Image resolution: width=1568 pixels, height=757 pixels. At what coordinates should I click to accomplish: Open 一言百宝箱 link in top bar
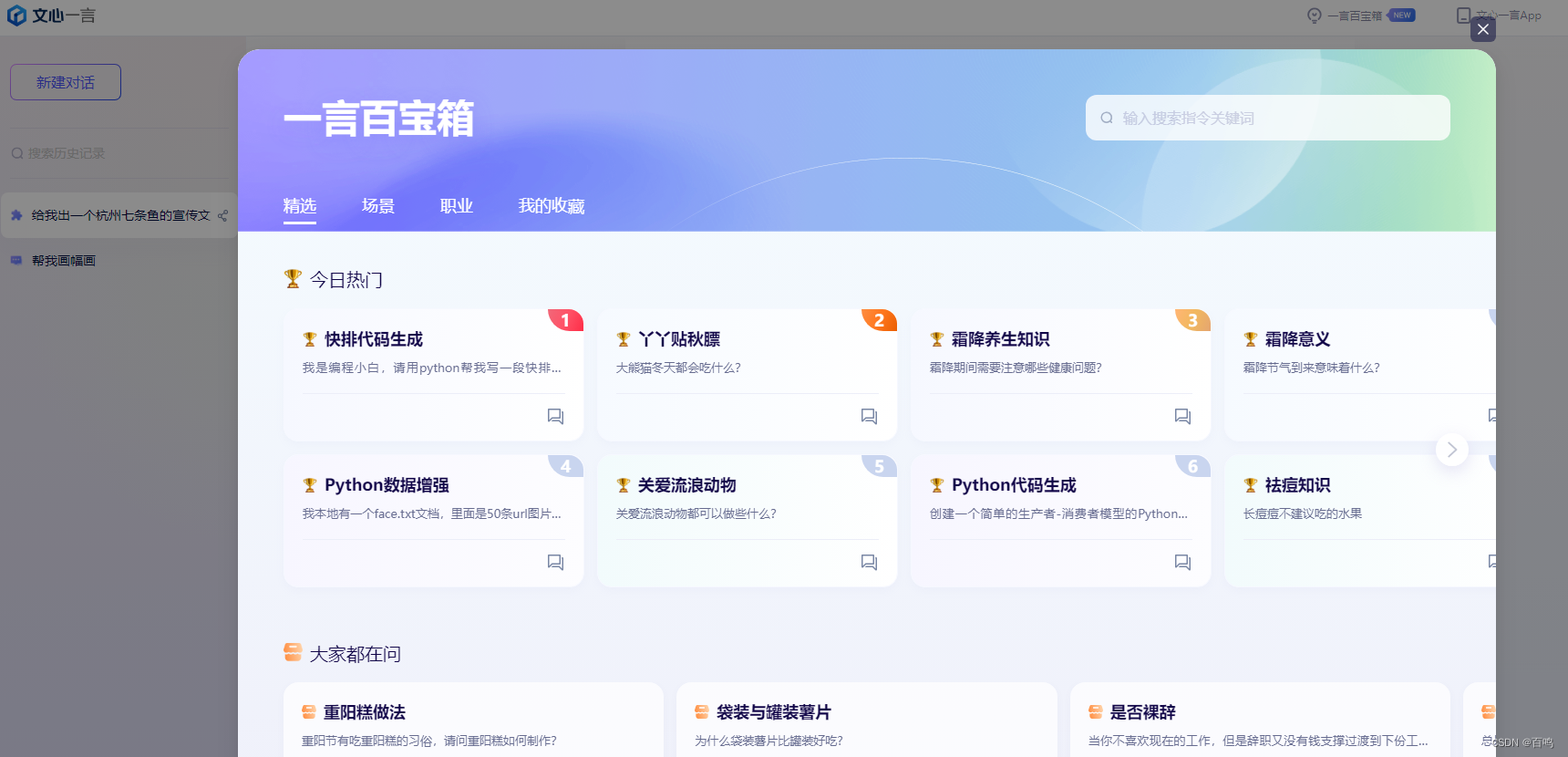pos(1355,16)
